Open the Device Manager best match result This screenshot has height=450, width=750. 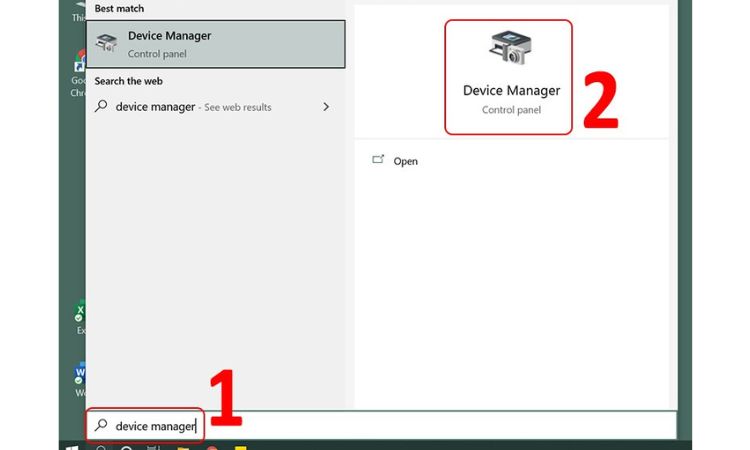215,44
